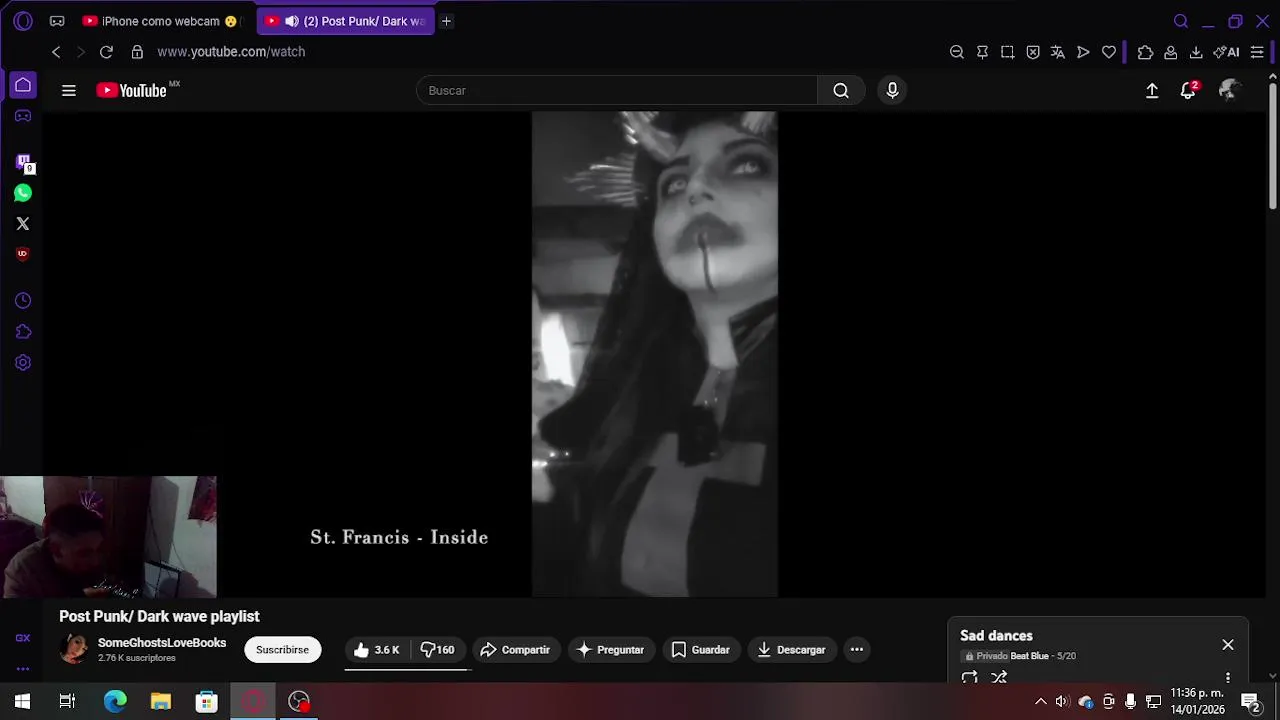Open YouTube create/upload arrow icon
The image size is (1280, 720).
pyautogui.click(x=1152, y=91)
